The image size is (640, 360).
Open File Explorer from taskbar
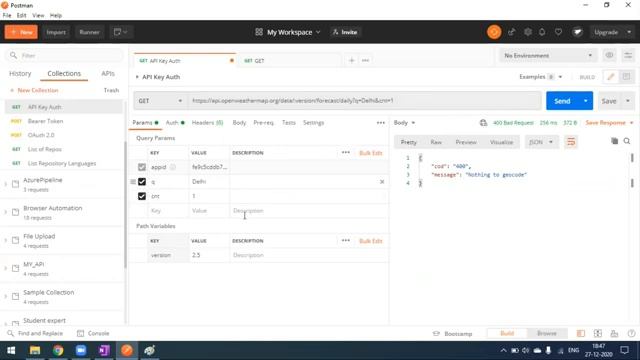(35, 350)
